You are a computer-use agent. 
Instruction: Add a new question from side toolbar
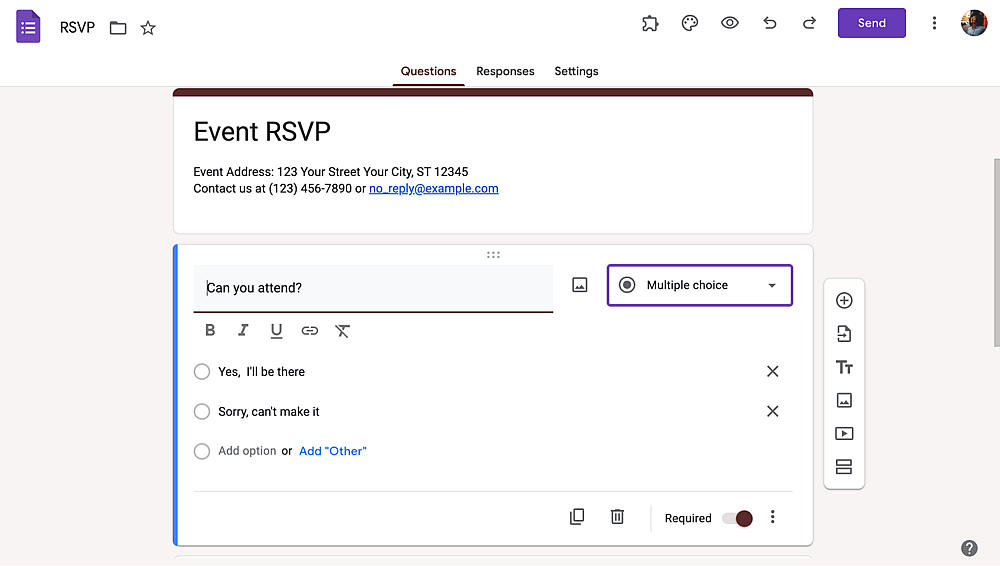pos(844,301)
